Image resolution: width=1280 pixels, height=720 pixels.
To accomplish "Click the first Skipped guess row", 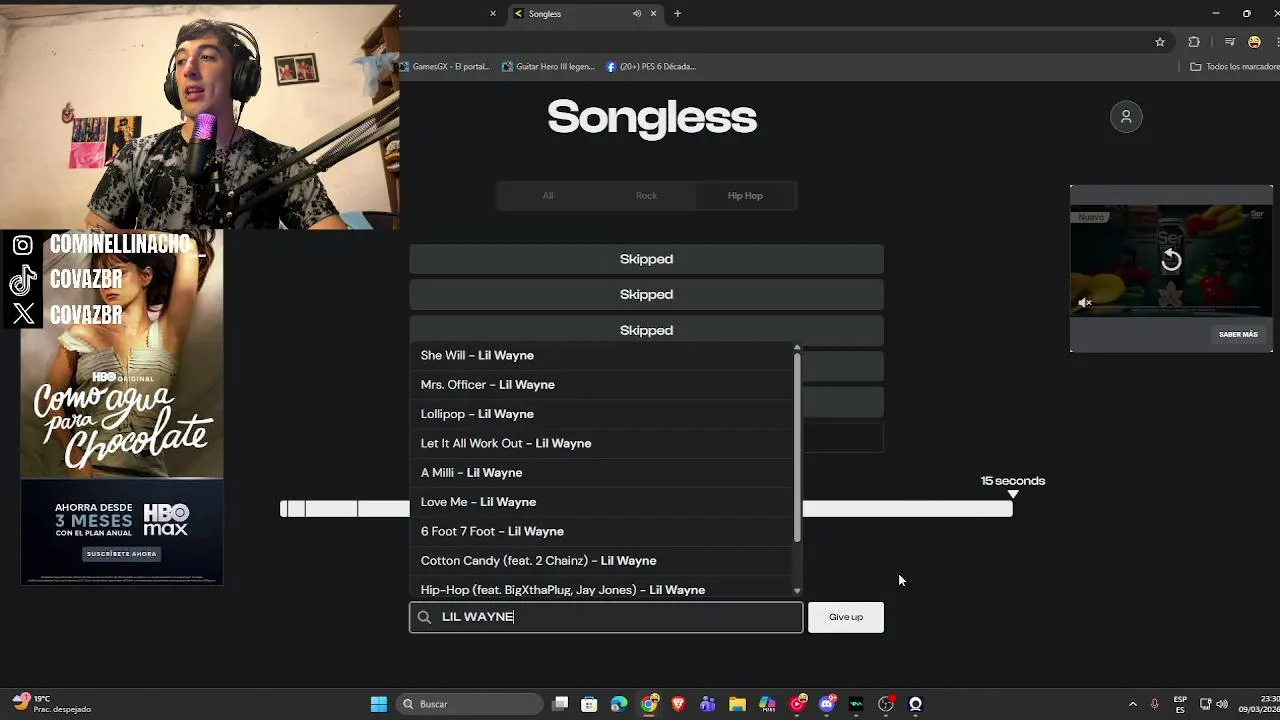I will (x=646, y=259).
